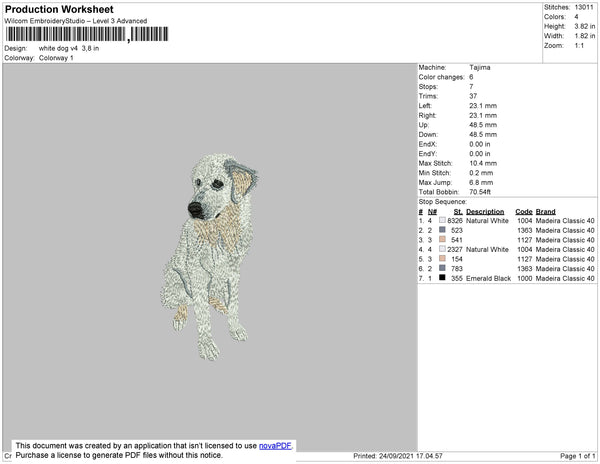This screenshot has height=464, width=600.
Task: Click 'Printed: 24/09/2021 17.04.57' footer text
Action: 398,456
